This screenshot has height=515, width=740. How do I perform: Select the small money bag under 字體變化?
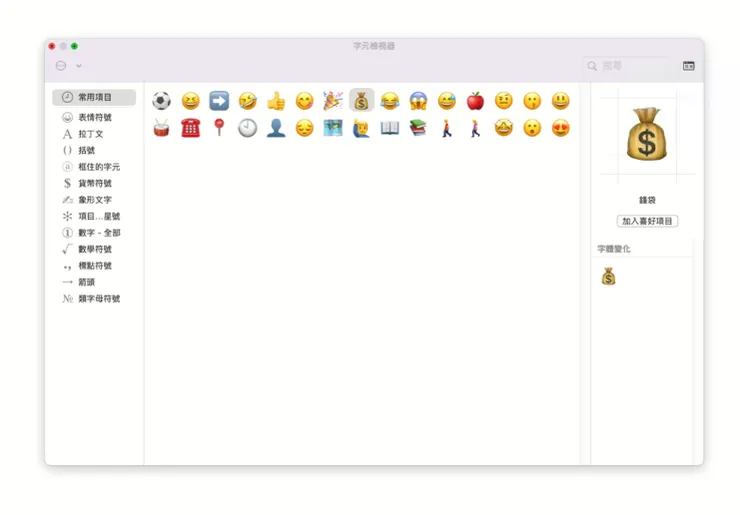coord(608,277)
